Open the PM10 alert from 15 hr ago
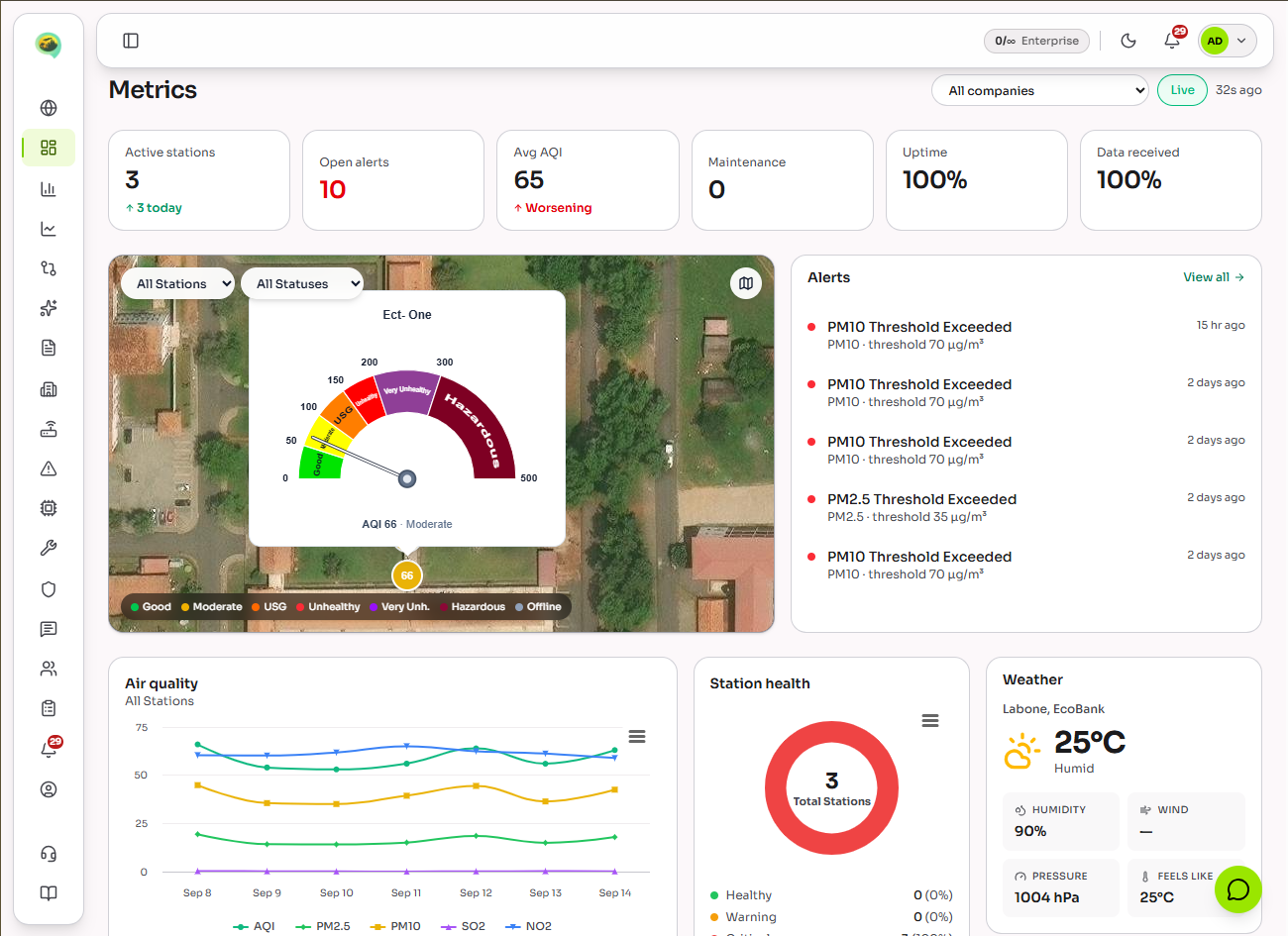Viewport: 1288px width, 936px height. point(1025,335)
